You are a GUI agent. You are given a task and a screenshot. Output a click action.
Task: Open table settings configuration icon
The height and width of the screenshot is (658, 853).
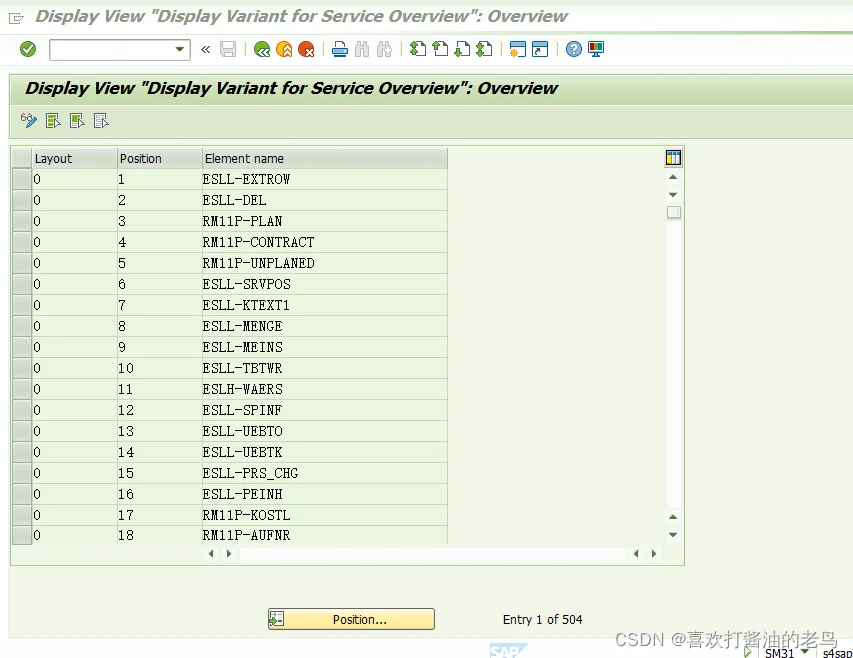pyautogui.click(x=673, y=158)
